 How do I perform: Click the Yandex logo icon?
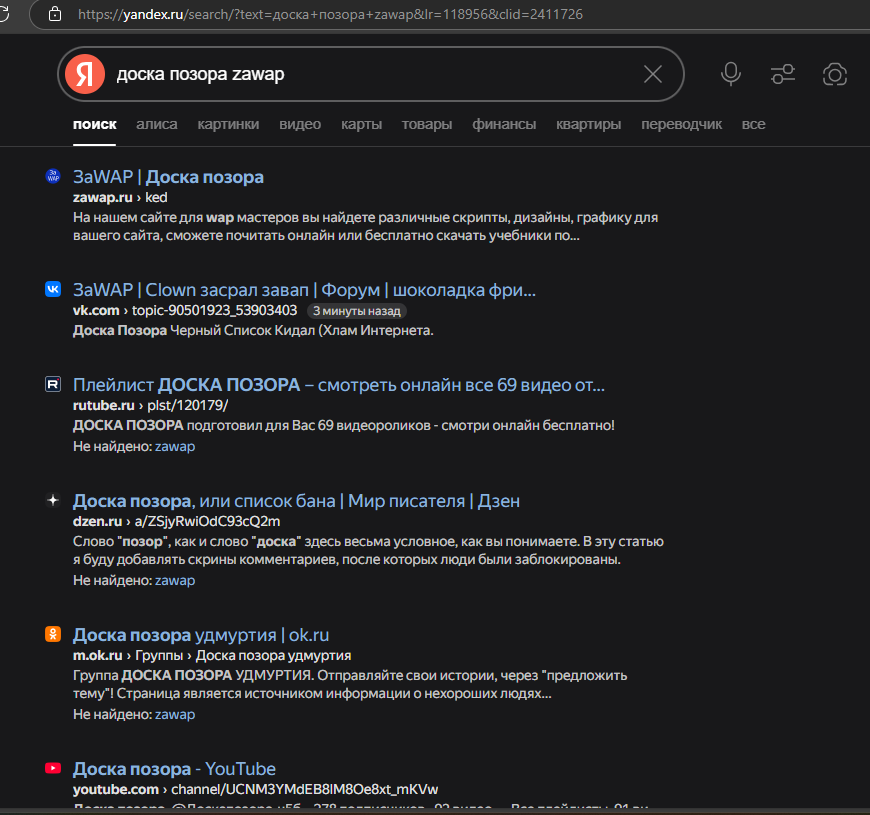click(x=85, y=74)
